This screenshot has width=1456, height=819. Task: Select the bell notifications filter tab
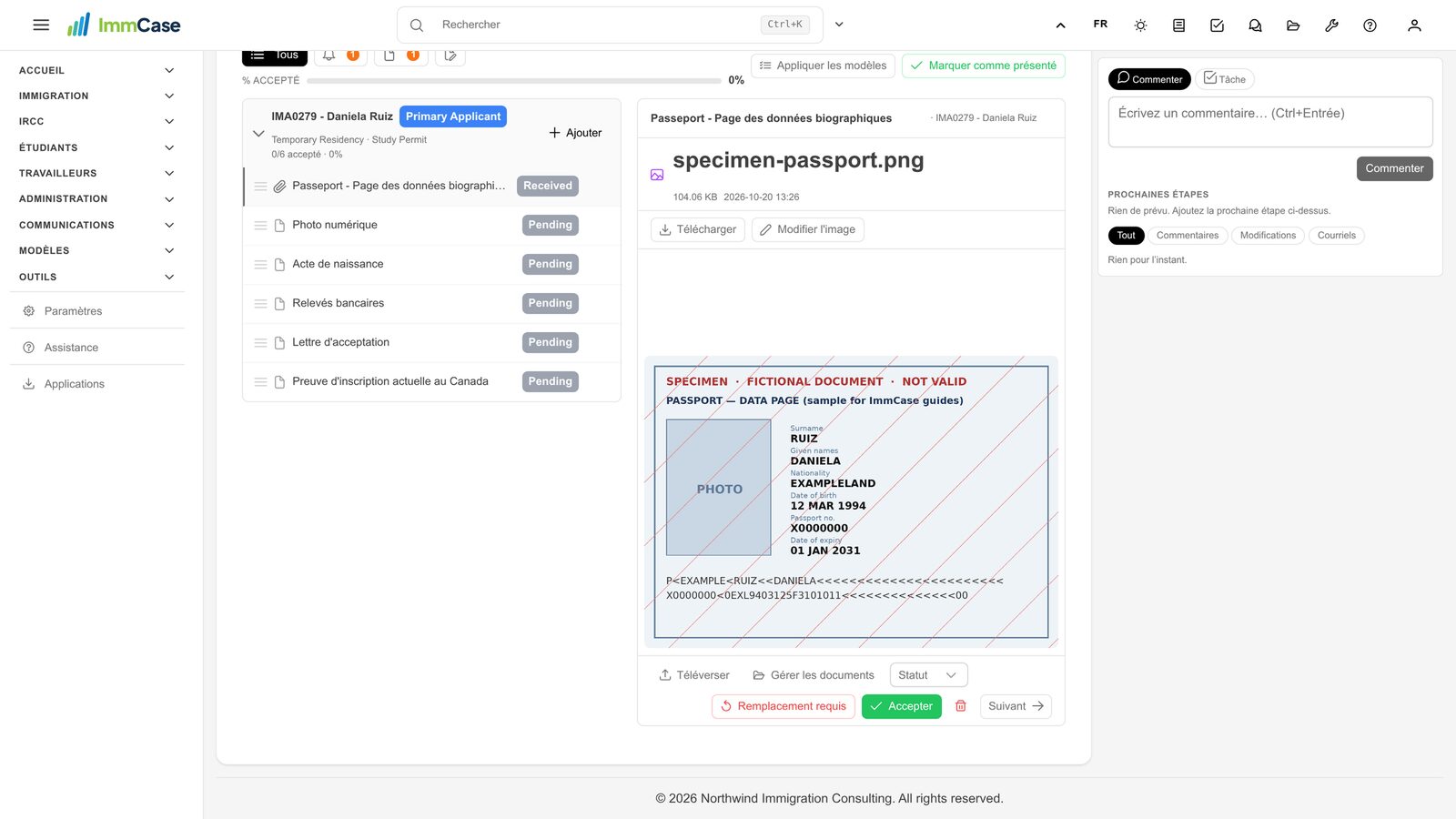click(x=340, y=56)
